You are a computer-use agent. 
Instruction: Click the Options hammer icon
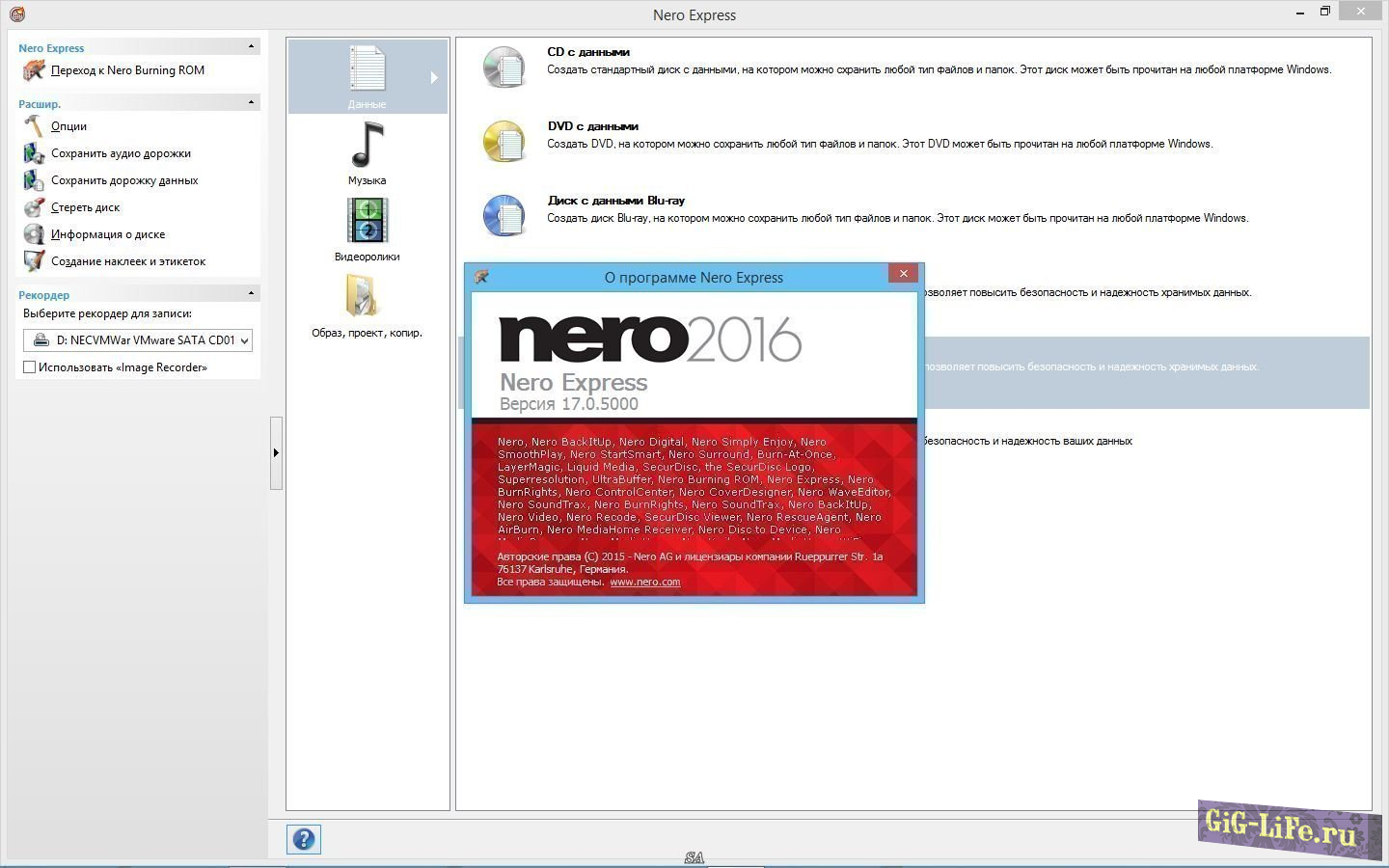coord(34,126)
